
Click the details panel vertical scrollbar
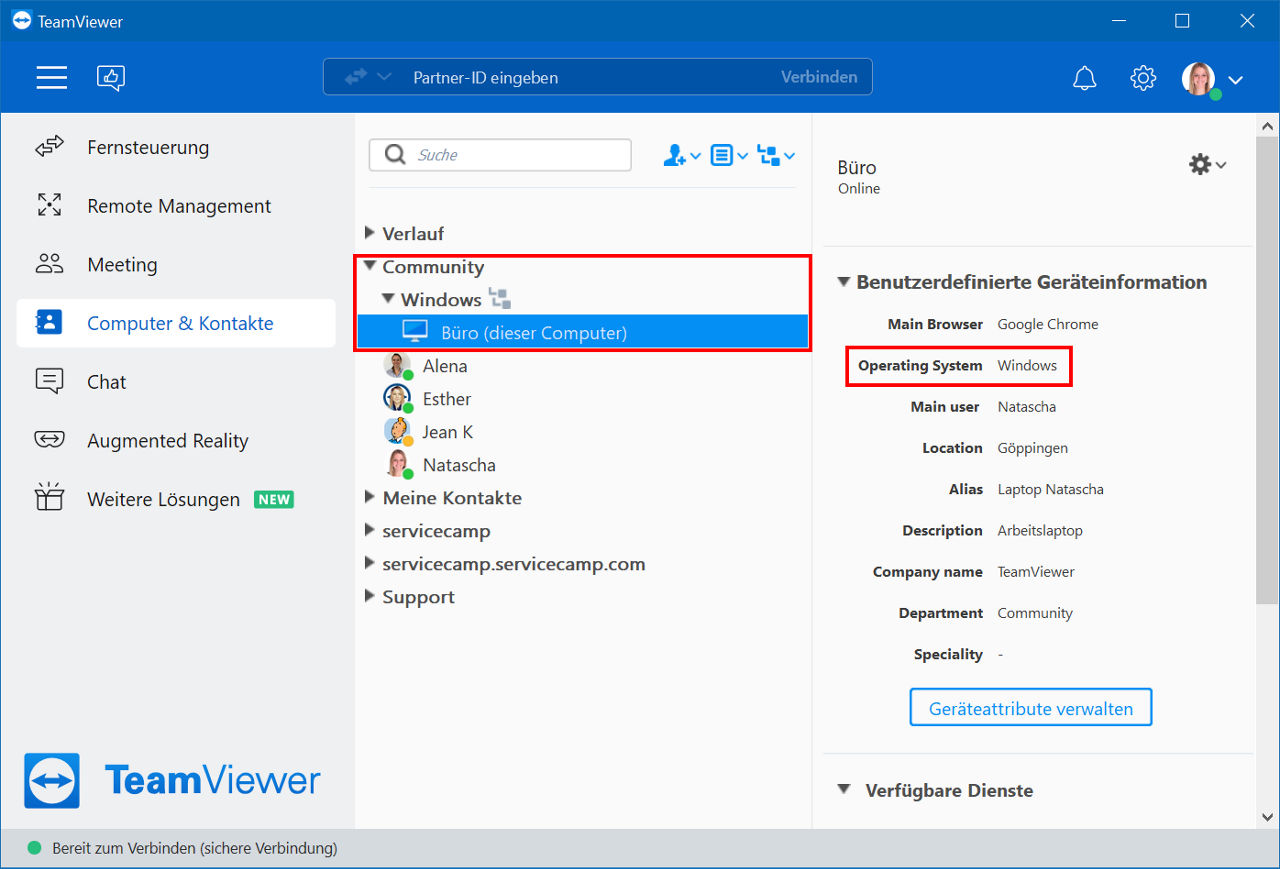1266,370
